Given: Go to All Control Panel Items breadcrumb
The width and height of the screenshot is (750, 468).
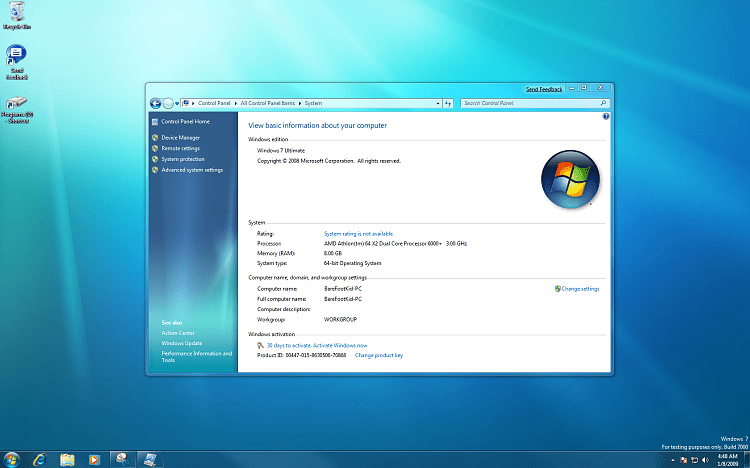Looking at the screenshot, I should tap(268, 103).
